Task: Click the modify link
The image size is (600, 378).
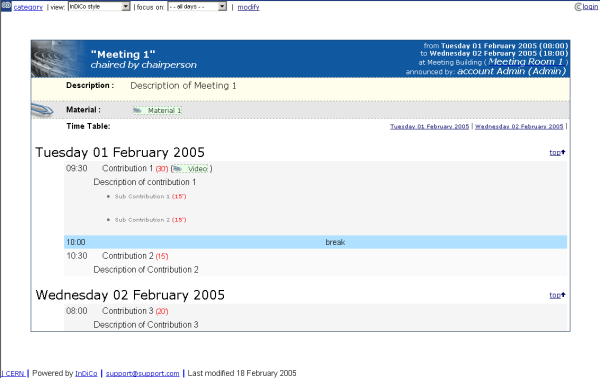Action: pos(248,7)
